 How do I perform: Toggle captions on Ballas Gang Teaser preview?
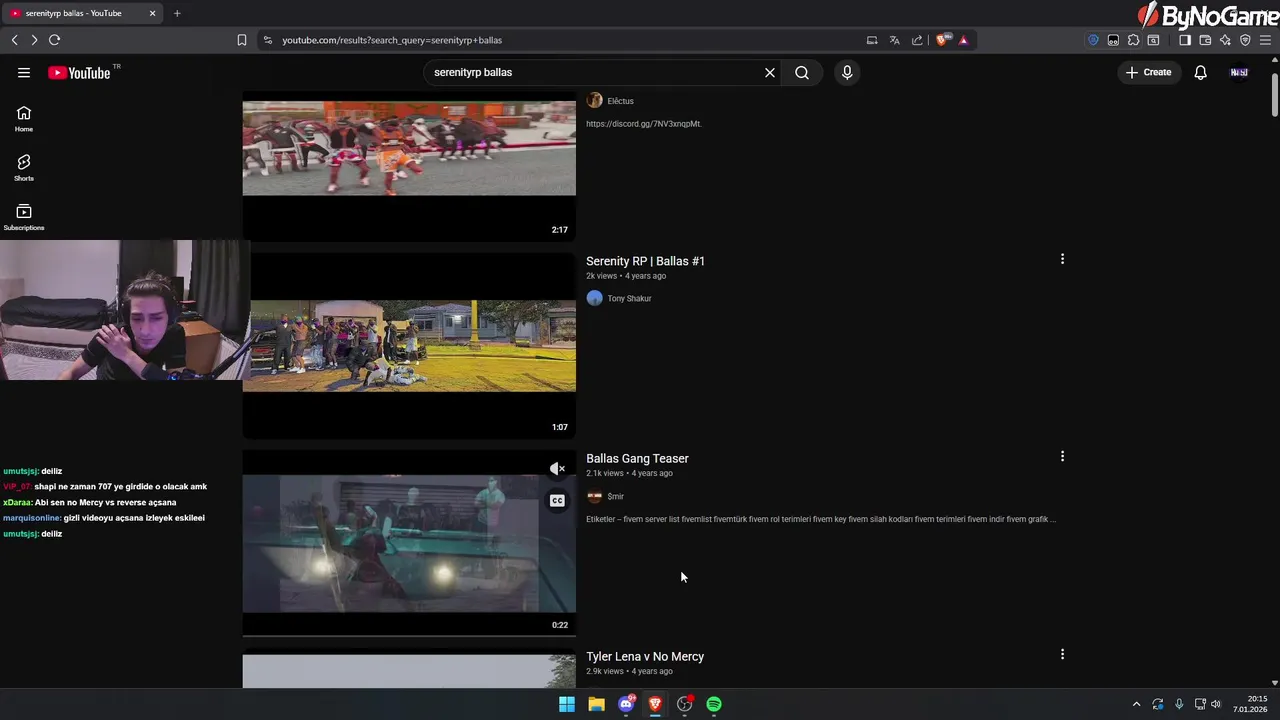click(557, 500)
